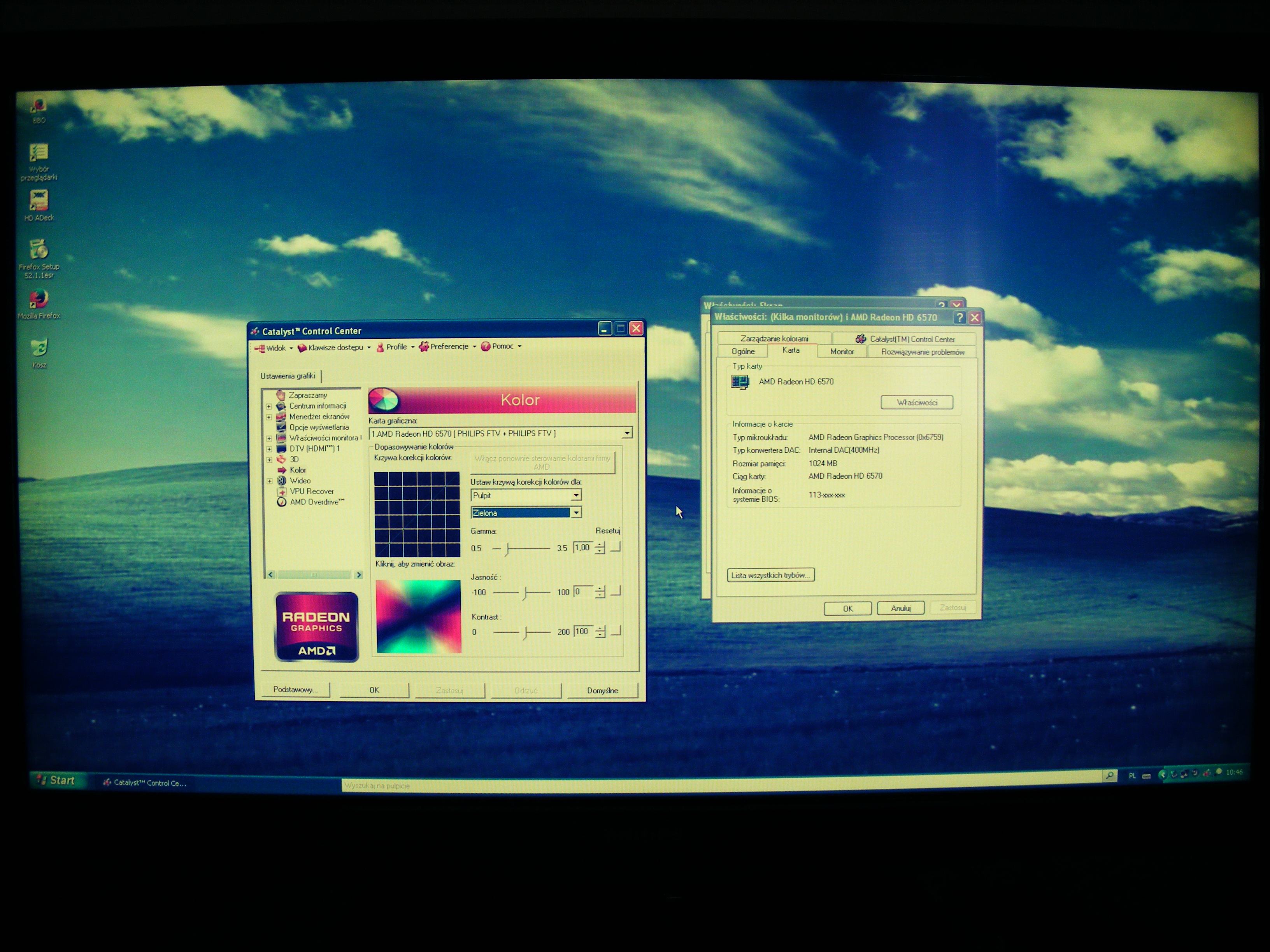Viewport: 1270px width, 952px height.
Task: Click OK in Catalyst Control Center
Action: pyautogui.click(x=374, y=690)
